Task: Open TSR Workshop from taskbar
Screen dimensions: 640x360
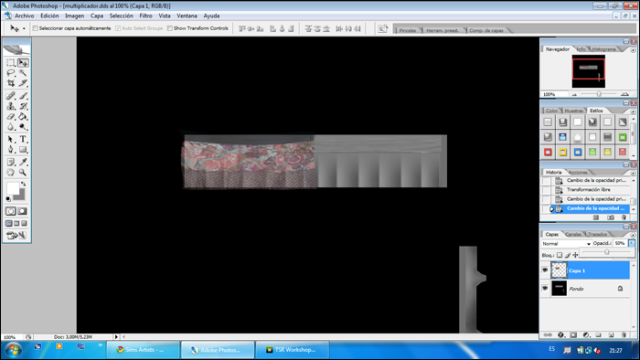Action: (x=292, y=350)
